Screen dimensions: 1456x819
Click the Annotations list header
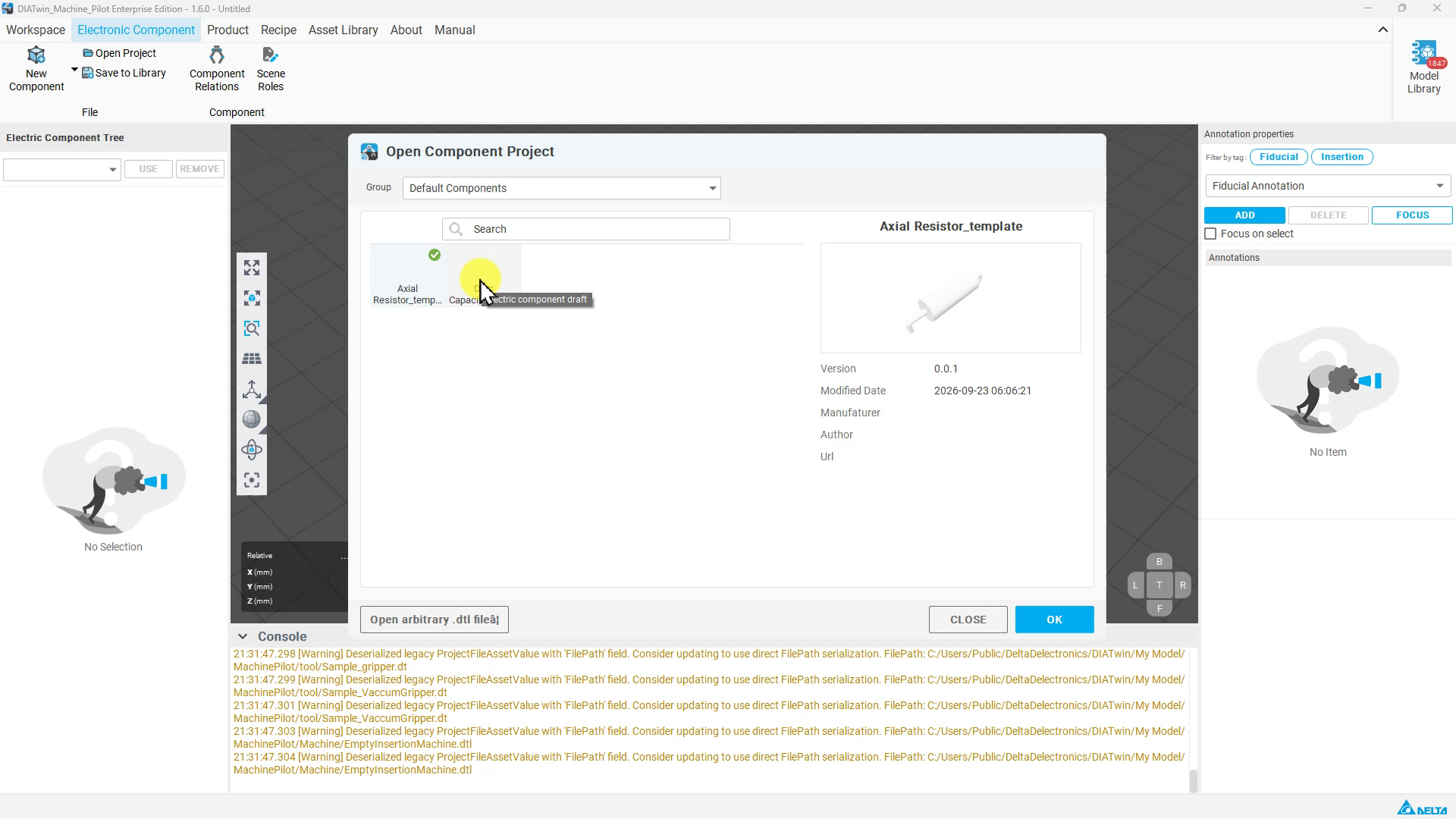pyautogui.click(x=1329, y=258)
